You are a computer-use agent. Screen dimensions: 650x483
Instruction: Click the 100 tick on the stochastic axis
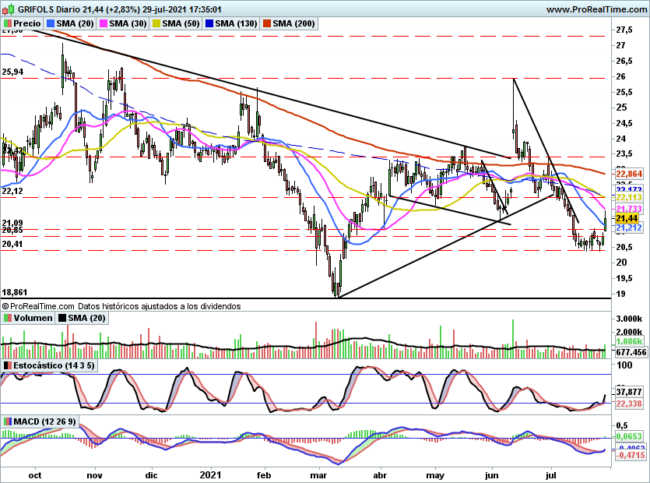[624, 365]
